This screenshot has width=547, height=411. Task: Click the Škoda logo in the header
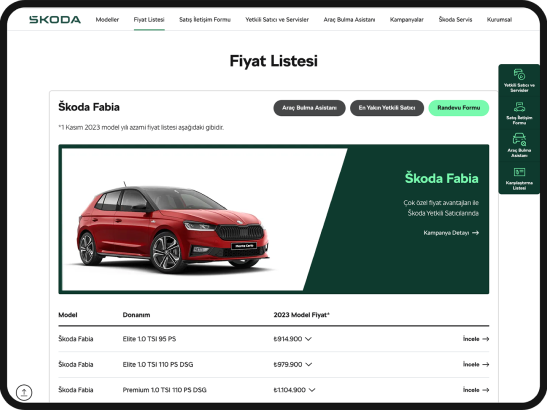[x=55, y=20]
